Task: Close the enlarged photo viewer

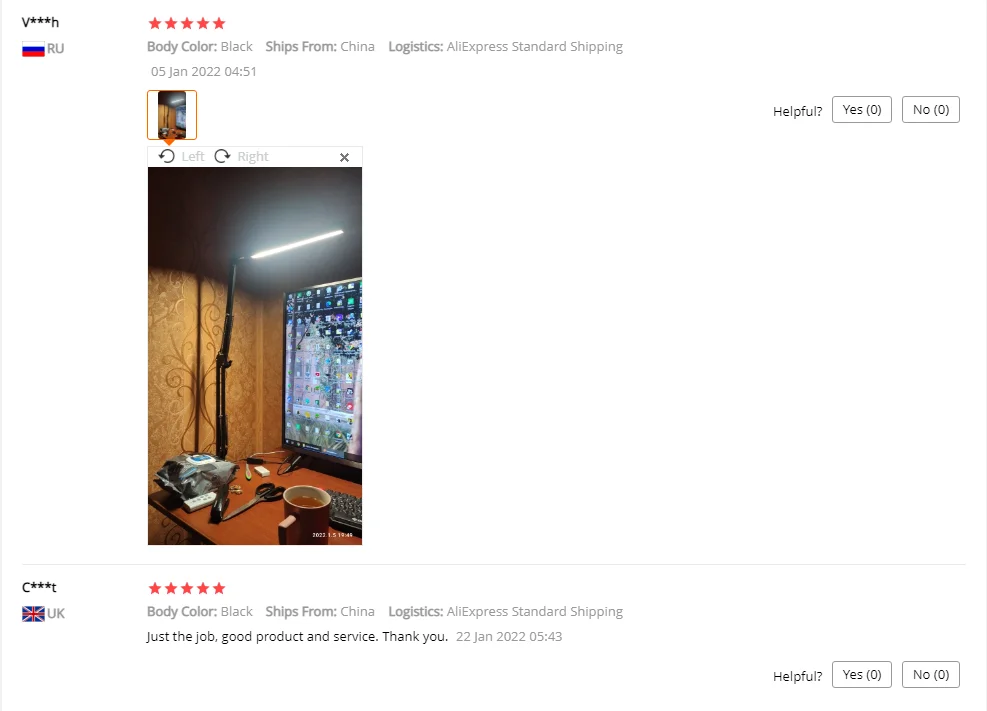Action: [344, 157]
